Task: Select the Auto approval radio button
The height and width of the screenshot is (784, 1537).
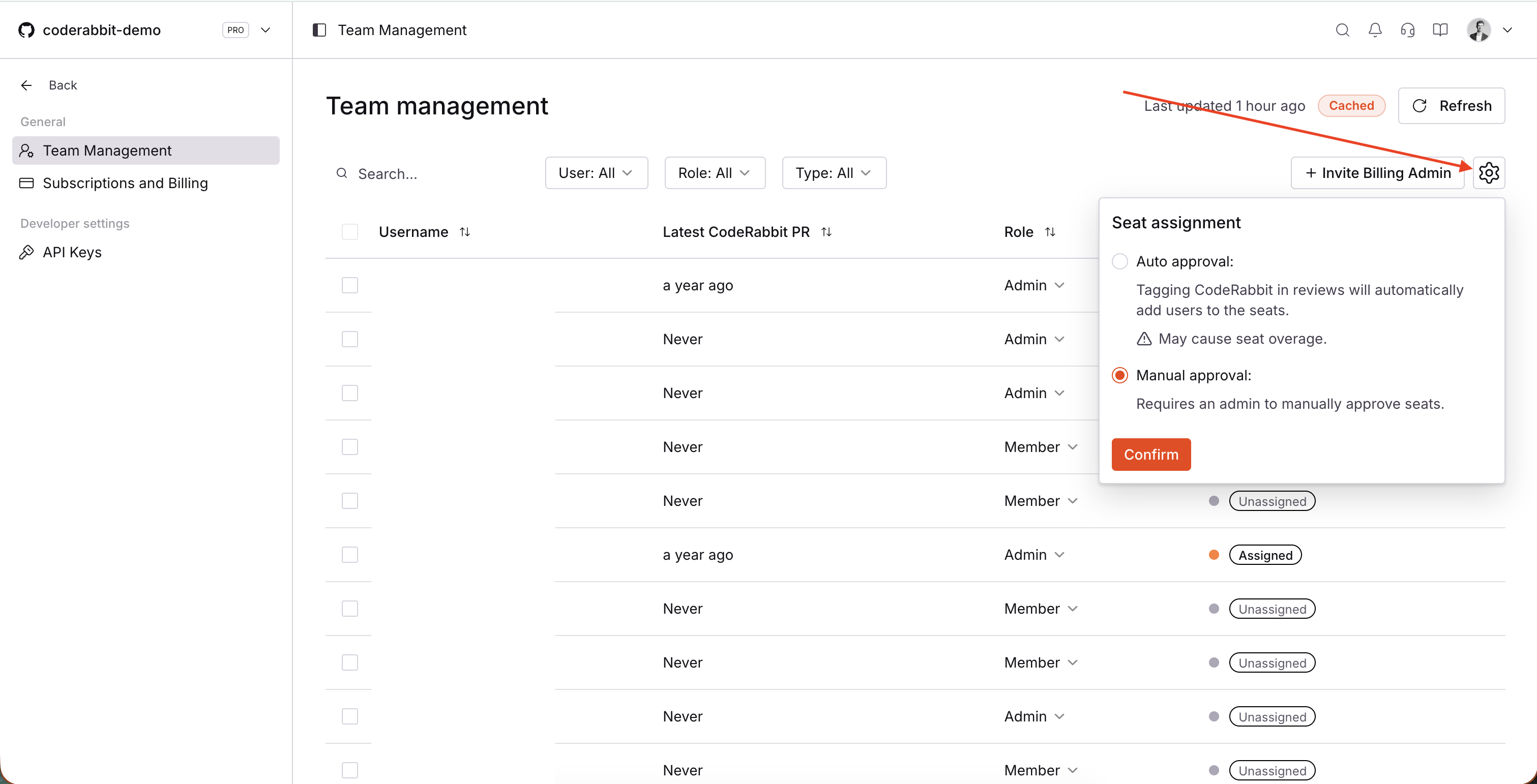Action: 1120,261
